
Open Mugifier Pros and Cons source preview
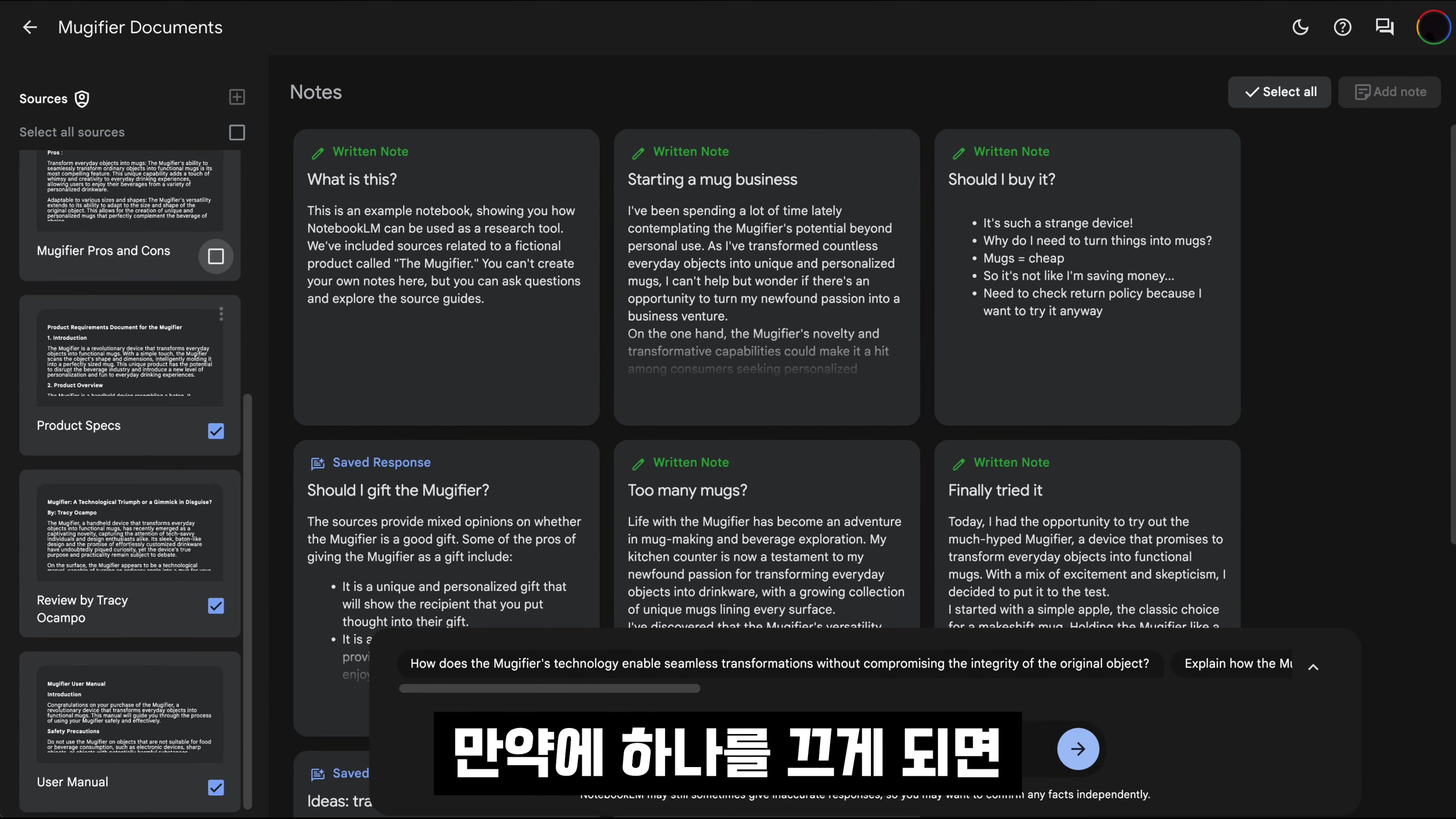point(130,191)
